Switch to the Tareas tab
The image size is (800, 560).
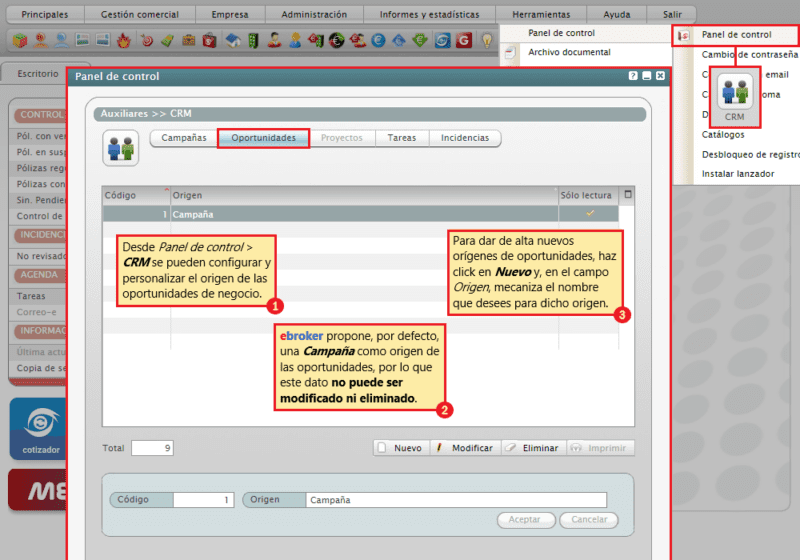tap(402, 138)
